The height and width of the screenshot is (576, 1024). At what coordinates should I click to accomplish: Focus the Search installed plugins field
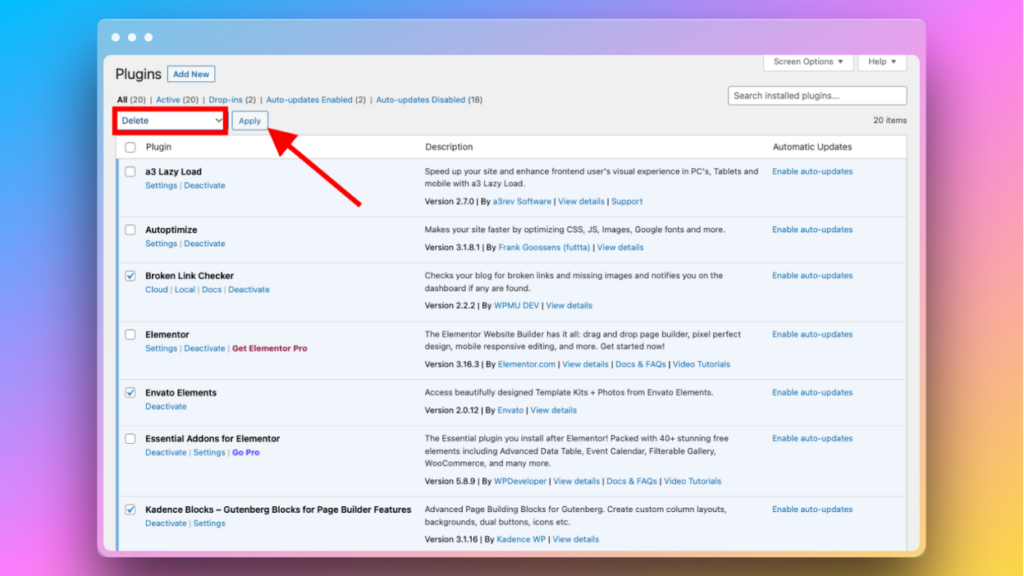click(x=817, y=95)
